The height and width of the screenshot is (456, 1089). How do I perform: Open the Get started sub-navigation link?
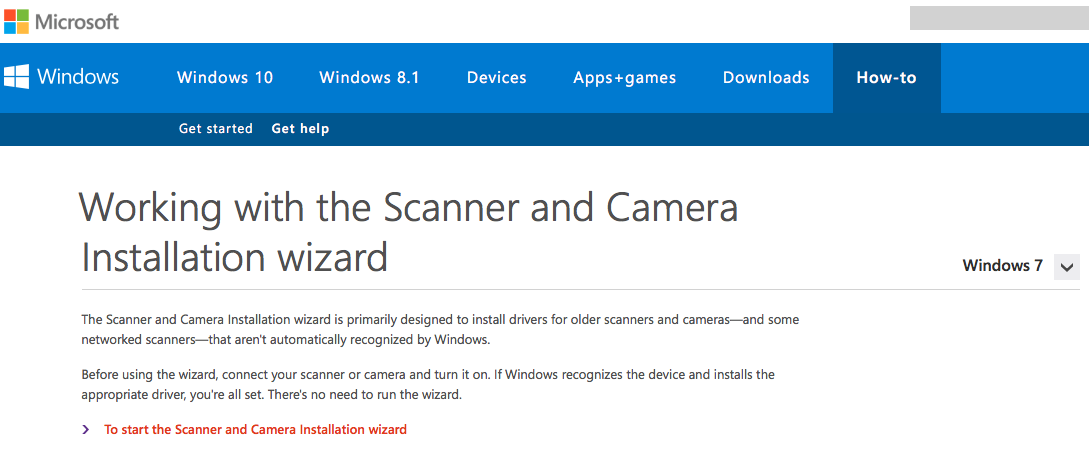click(215, 129)
